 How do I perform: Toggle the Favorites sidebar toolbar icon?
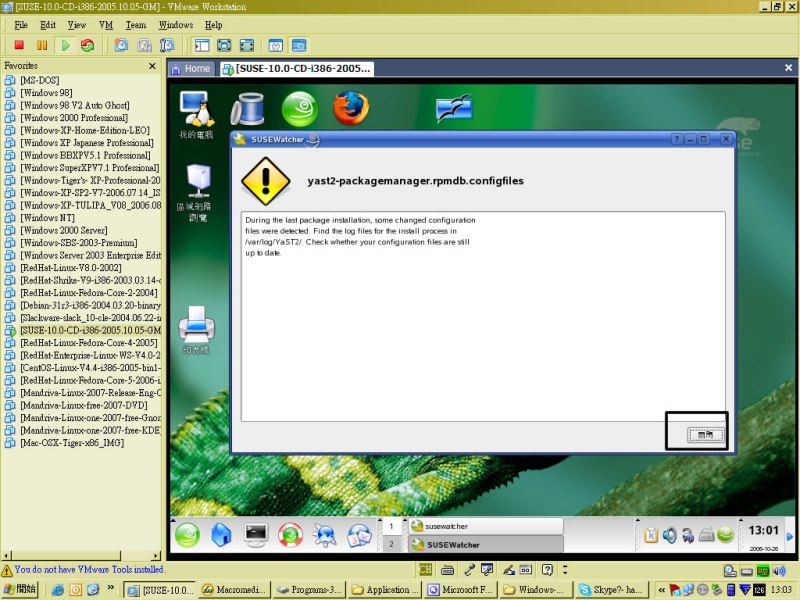coord(202,45)
